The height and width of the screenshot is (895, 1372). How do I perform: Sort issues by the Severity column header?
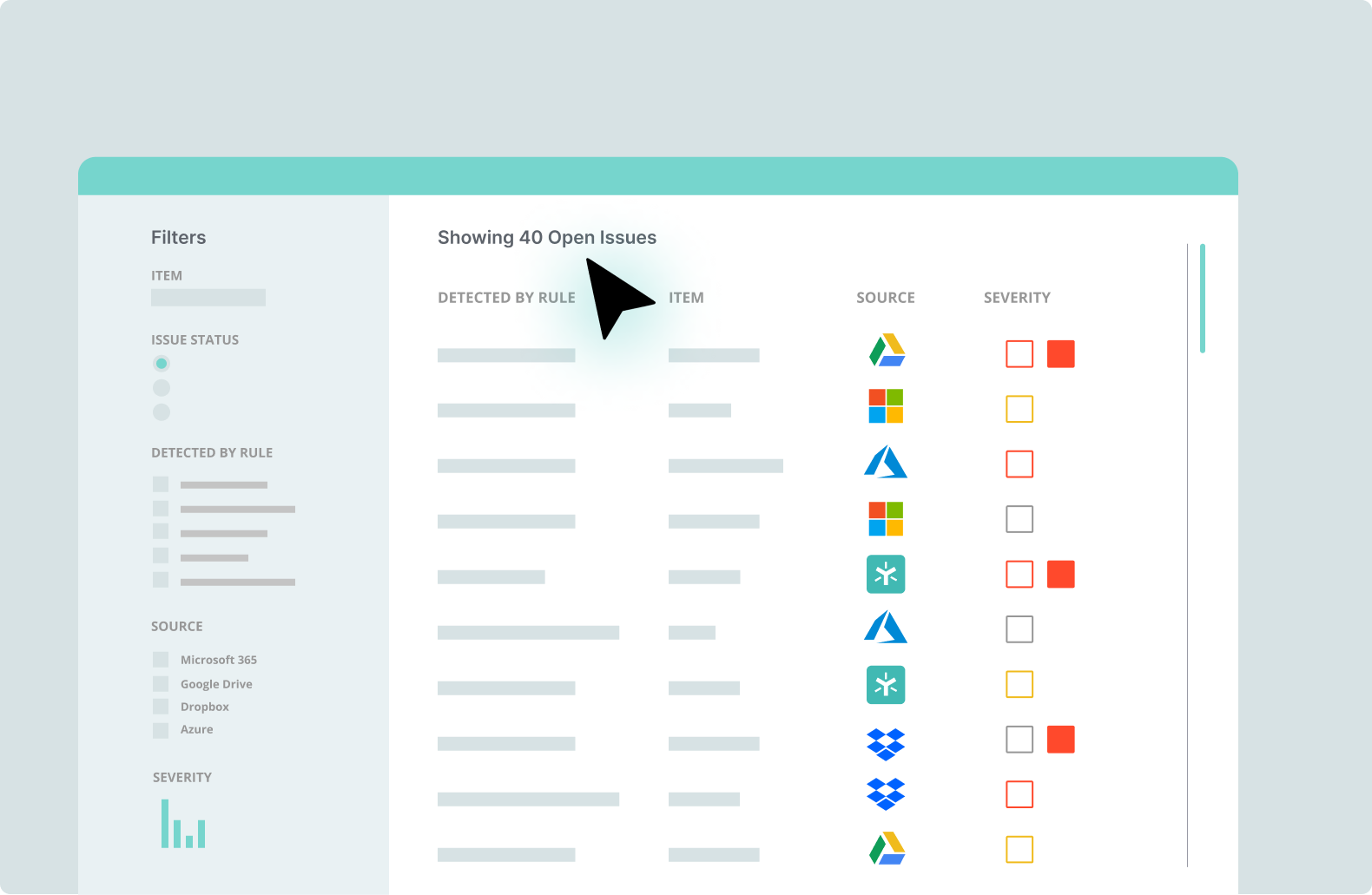1017,298
